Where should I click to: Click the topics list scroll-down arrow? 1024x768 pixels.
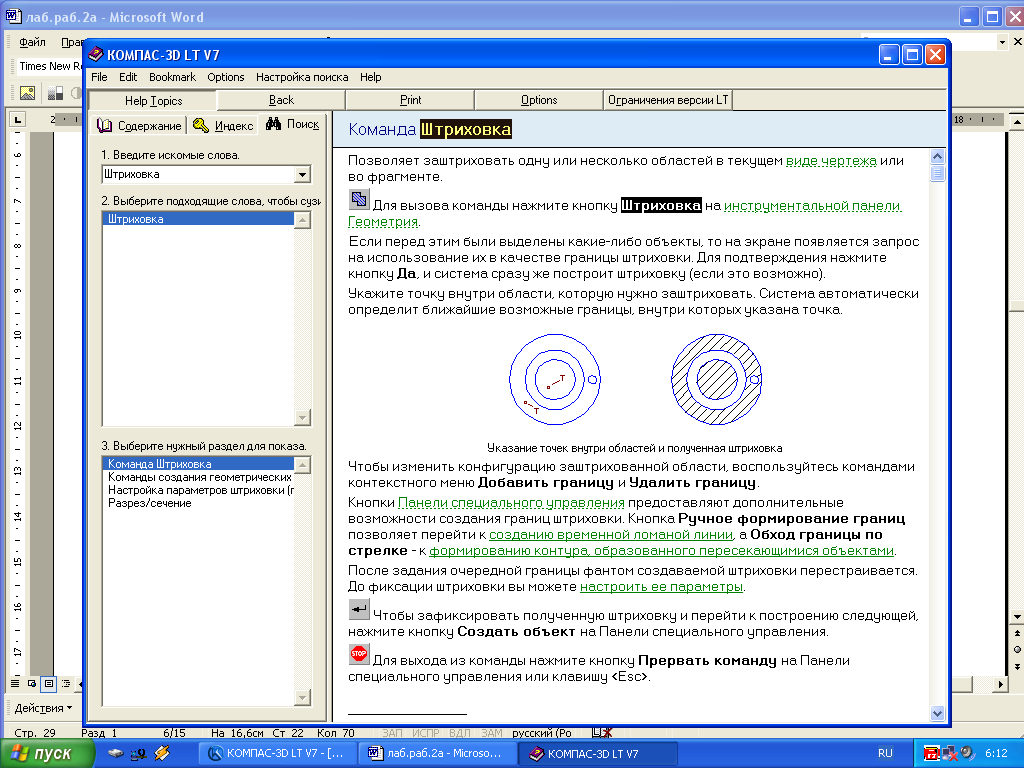[x=302, y=697]
